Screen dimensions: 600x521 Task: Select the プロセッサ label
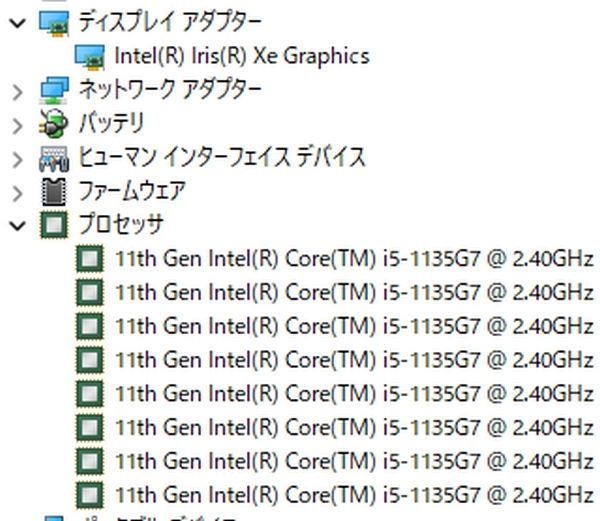click(x=121, y=224)
